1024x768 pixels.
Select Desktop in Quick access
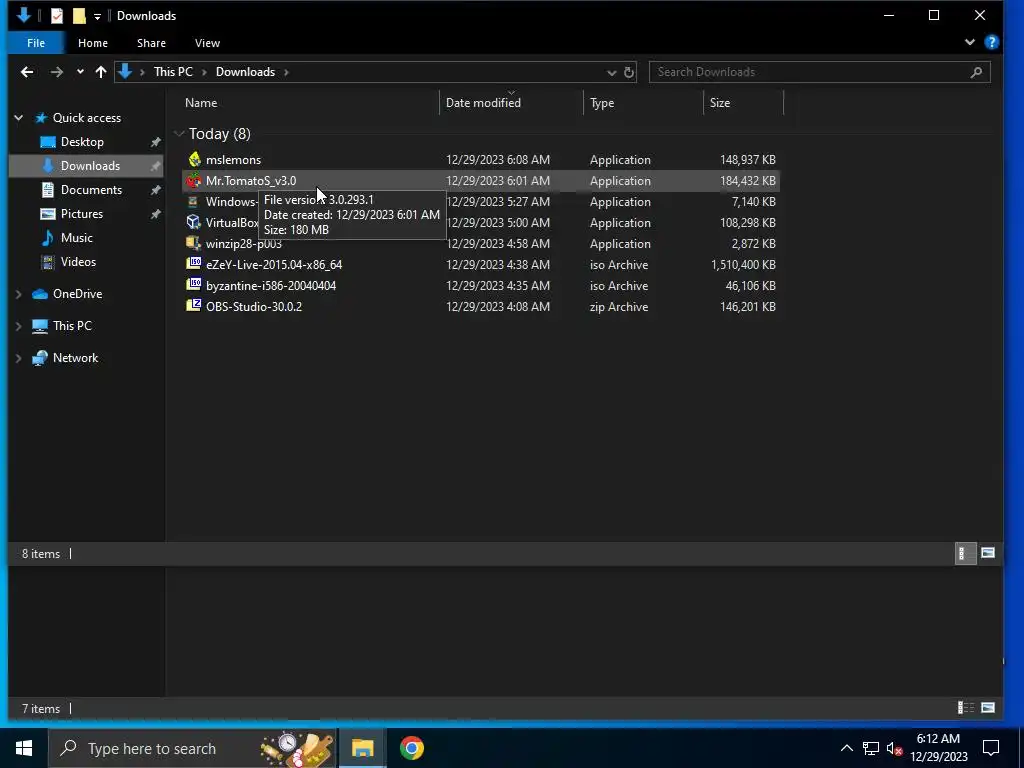click(x=82, y=142)
